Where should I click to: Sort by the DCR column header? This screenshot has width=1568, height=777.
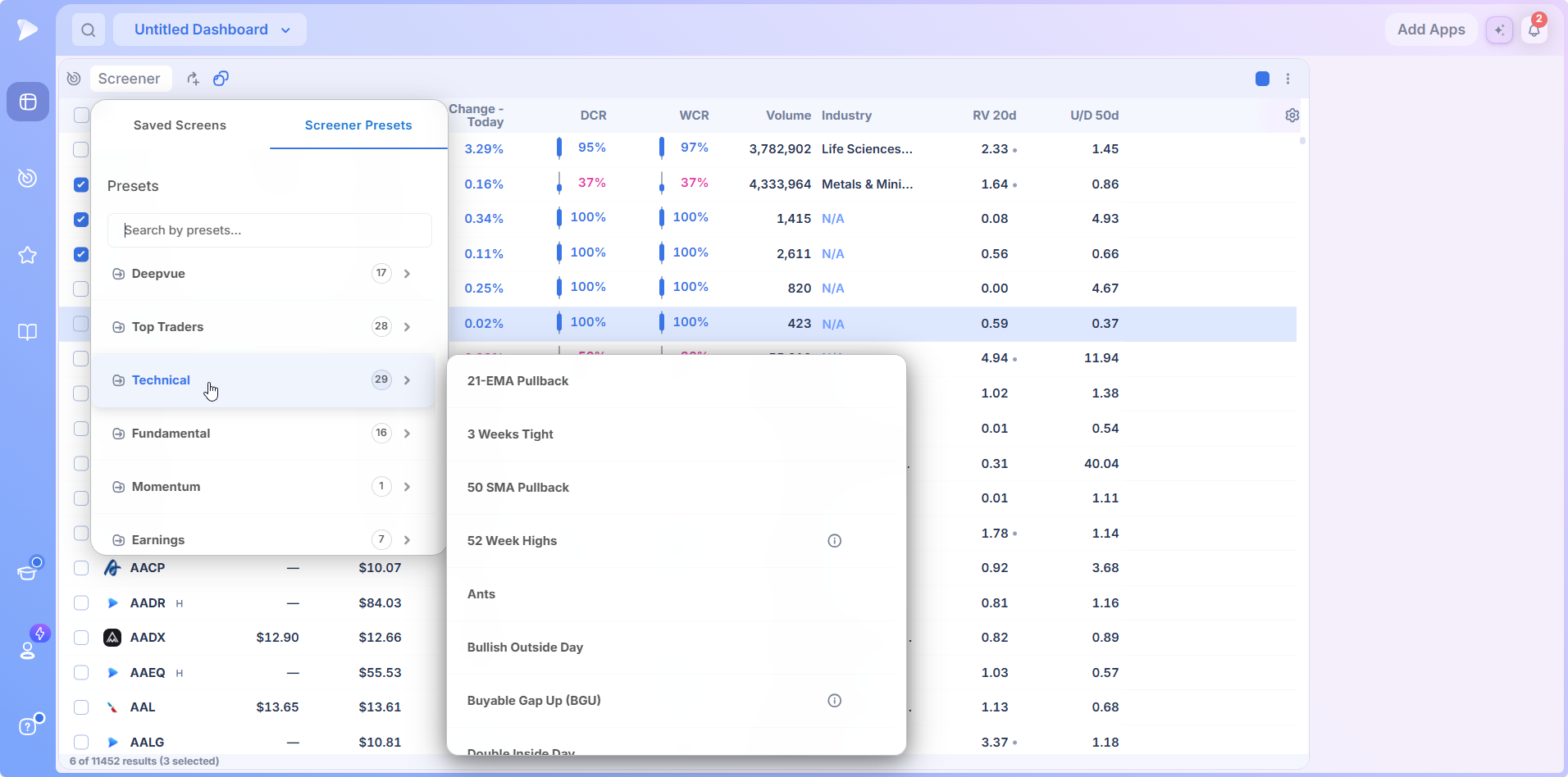coord(593,116)
